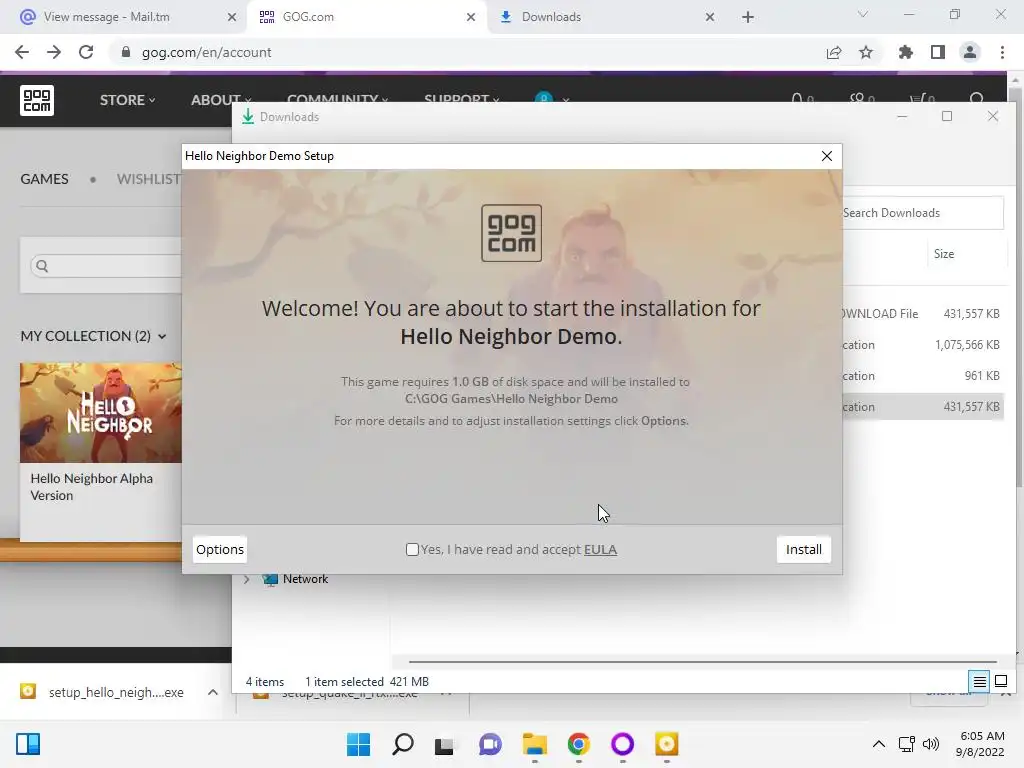
Task: Open the Chrome three-dot menu
Action: [x=1002, y=52]
